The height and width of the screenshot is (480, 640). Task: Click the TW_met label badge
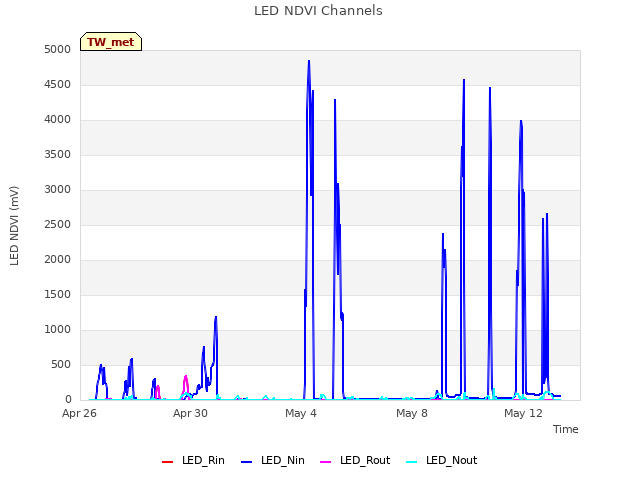(x=111, y=42)
